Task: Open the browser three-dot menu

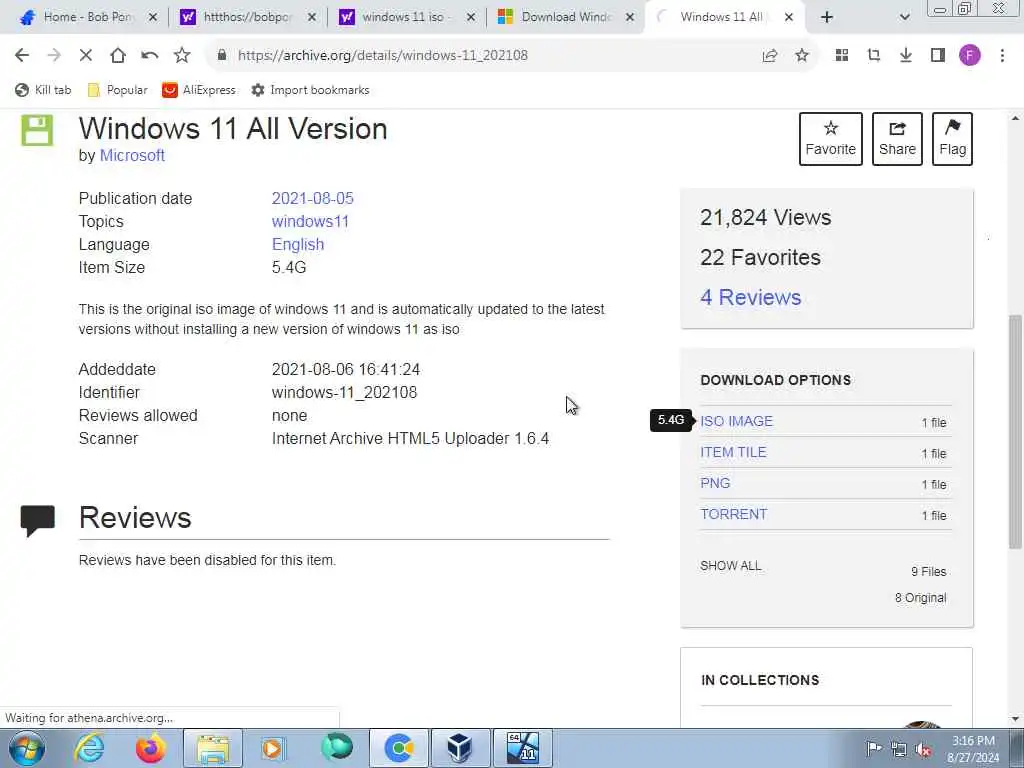Action: point(1002,56)
